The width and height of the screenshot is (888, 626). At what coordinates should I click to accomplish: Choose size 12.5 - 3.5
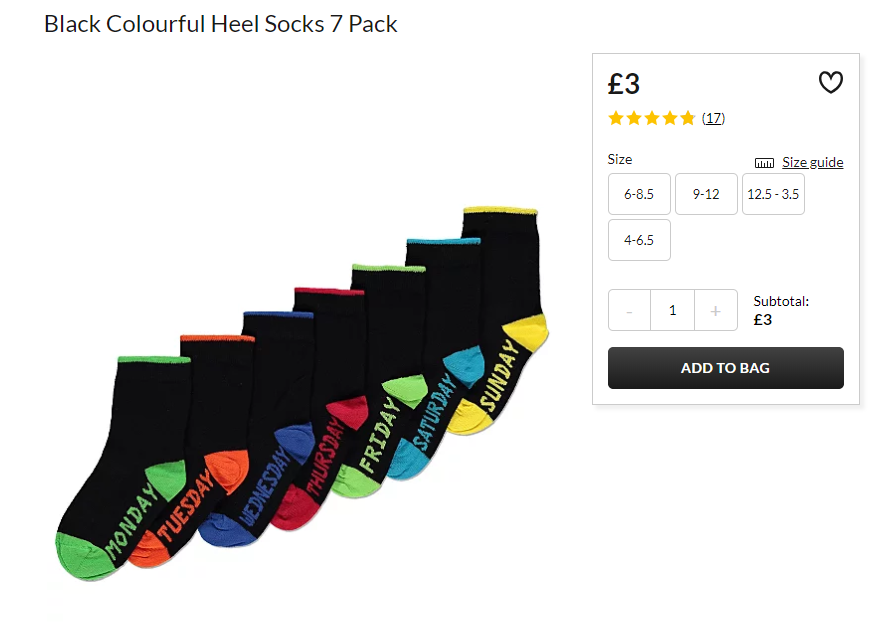(x=773, y=194)
